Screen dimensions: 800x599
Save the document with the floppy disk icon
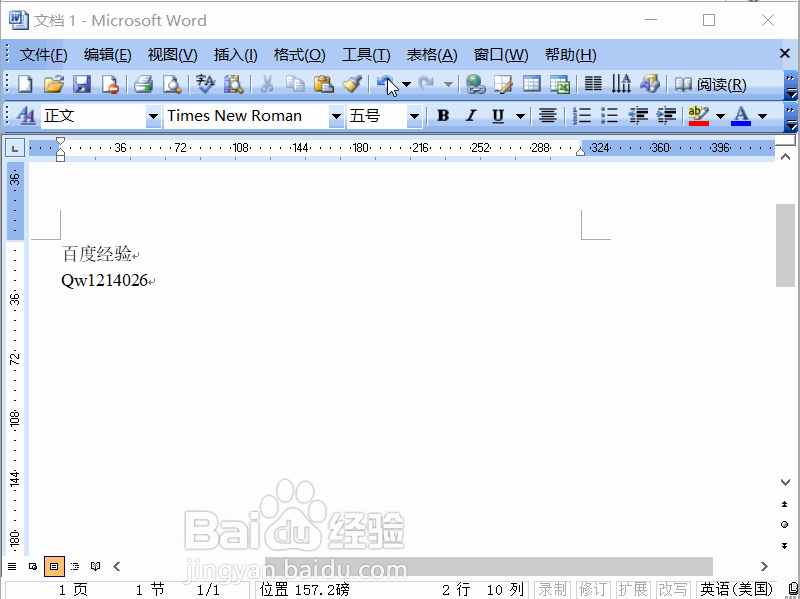click(x=82, y=84)
